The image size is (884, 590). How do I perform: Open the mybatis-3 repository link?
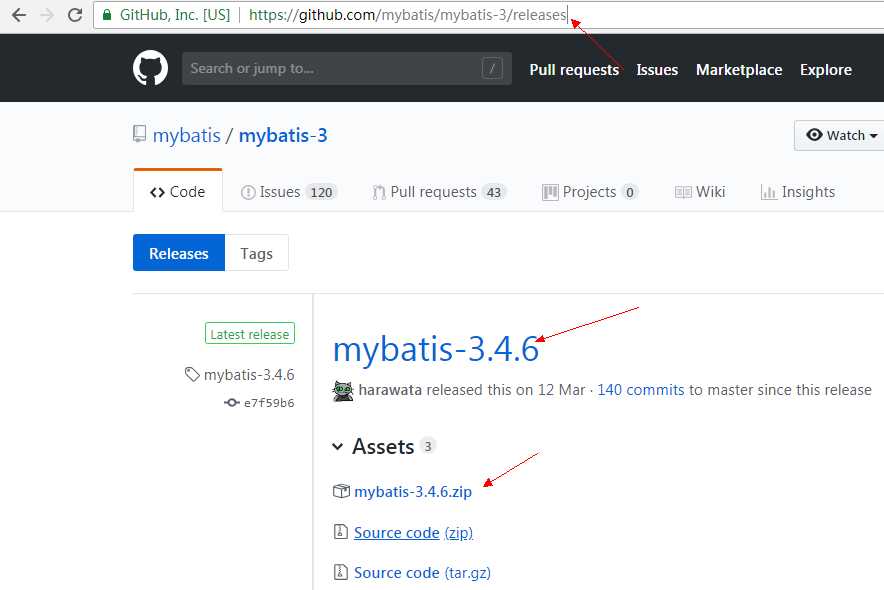coord(283,135)
